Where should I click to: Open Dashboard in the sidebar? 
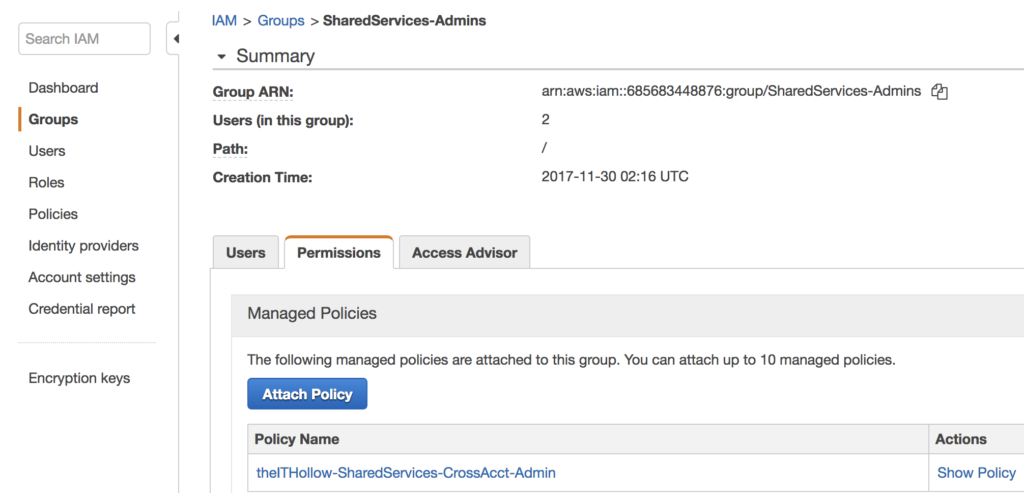pos(63,88)
